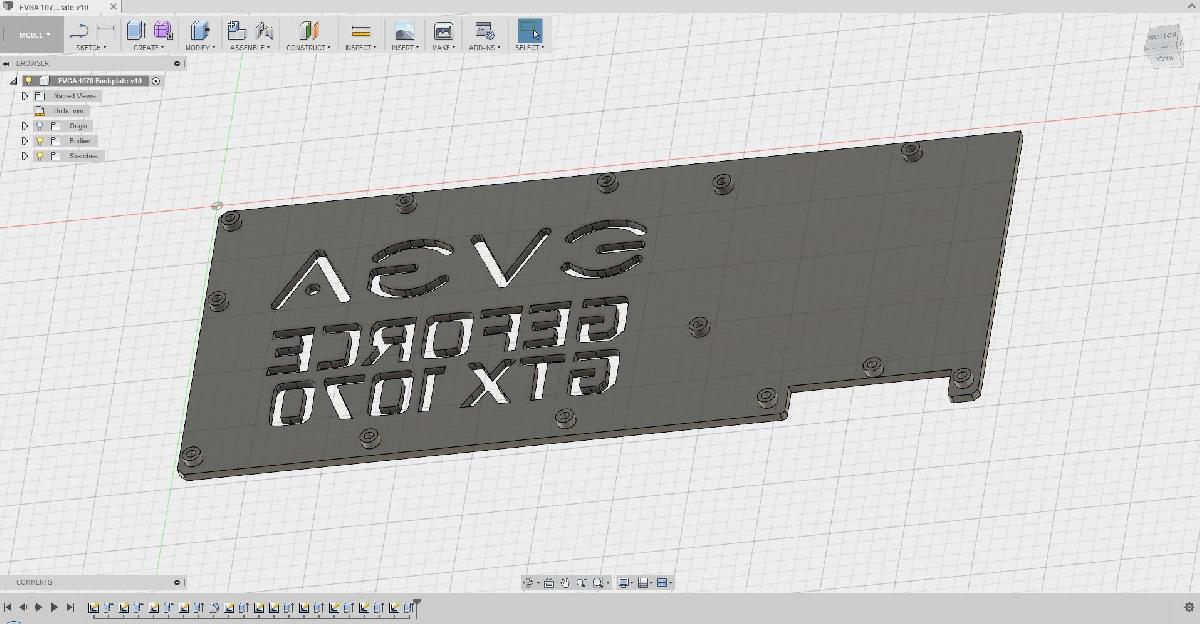Hide the Sketches folder via its bulb
This screenshot has height=624, width=1200.
(x=40, y=156)
